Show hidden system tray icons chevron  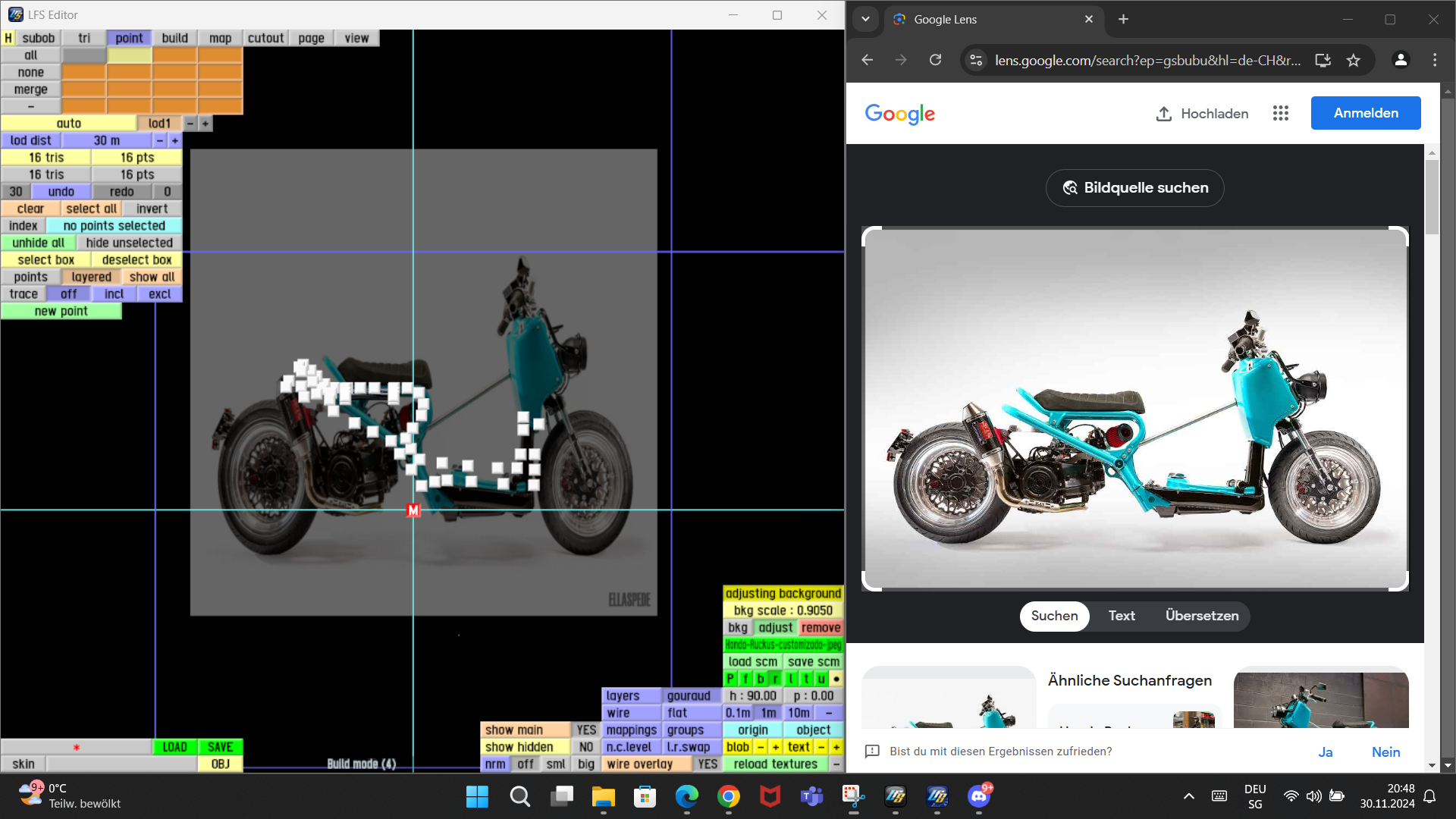click(x=1188, y=796)
